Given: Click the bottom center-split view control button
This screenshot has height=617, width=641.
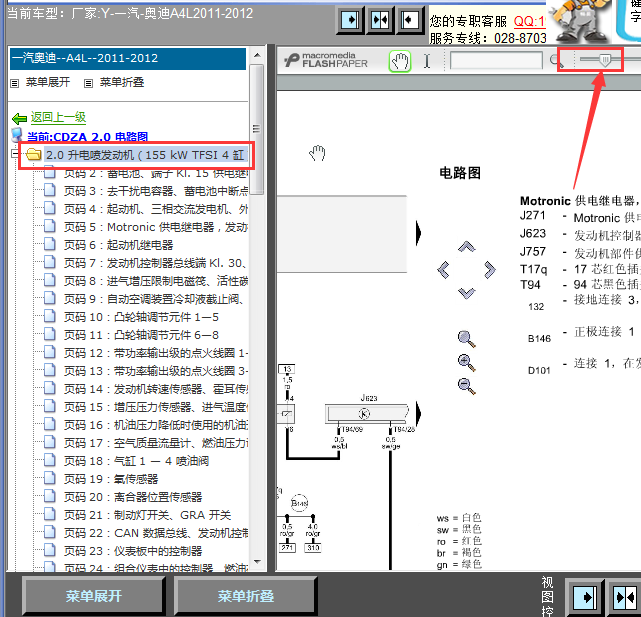Looking at the screenshot, I should [625, 597].
